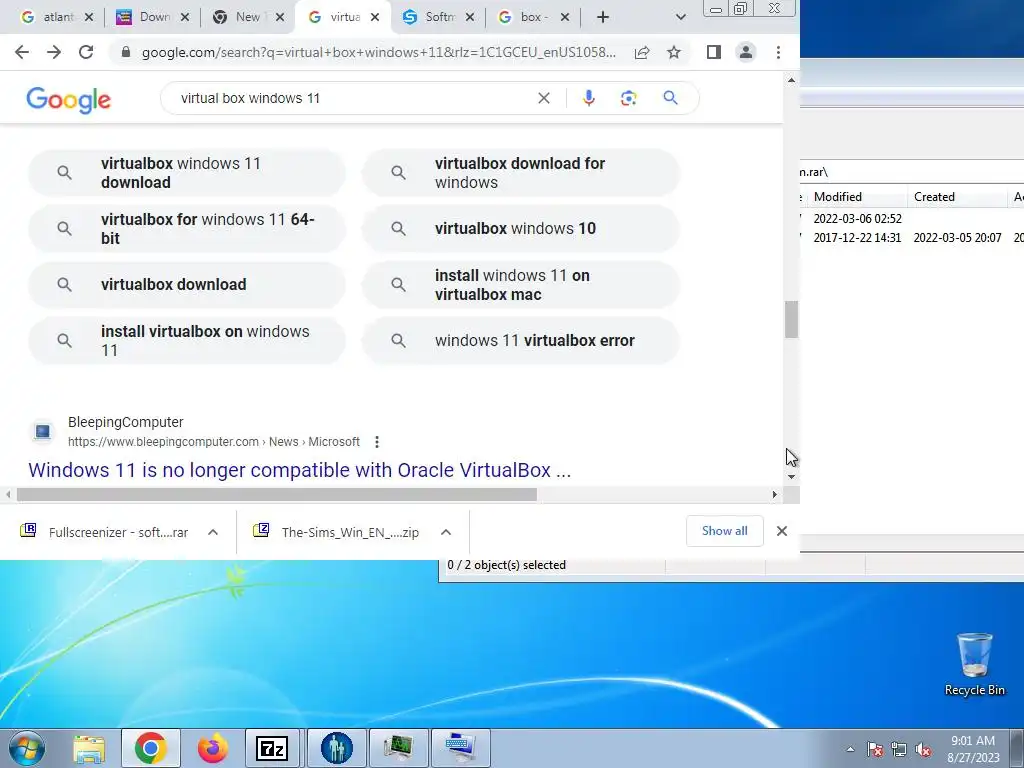
Task: Click Show all downloads button
Action: (x=724, y=531)
